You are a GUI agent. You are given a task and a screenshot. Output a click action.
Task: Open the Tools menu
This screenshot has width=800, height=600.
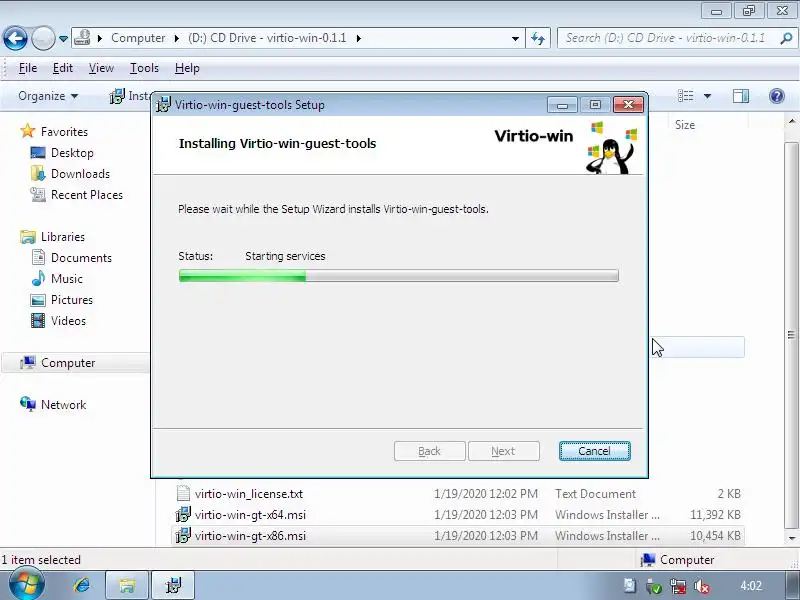[x=144, y=68]
